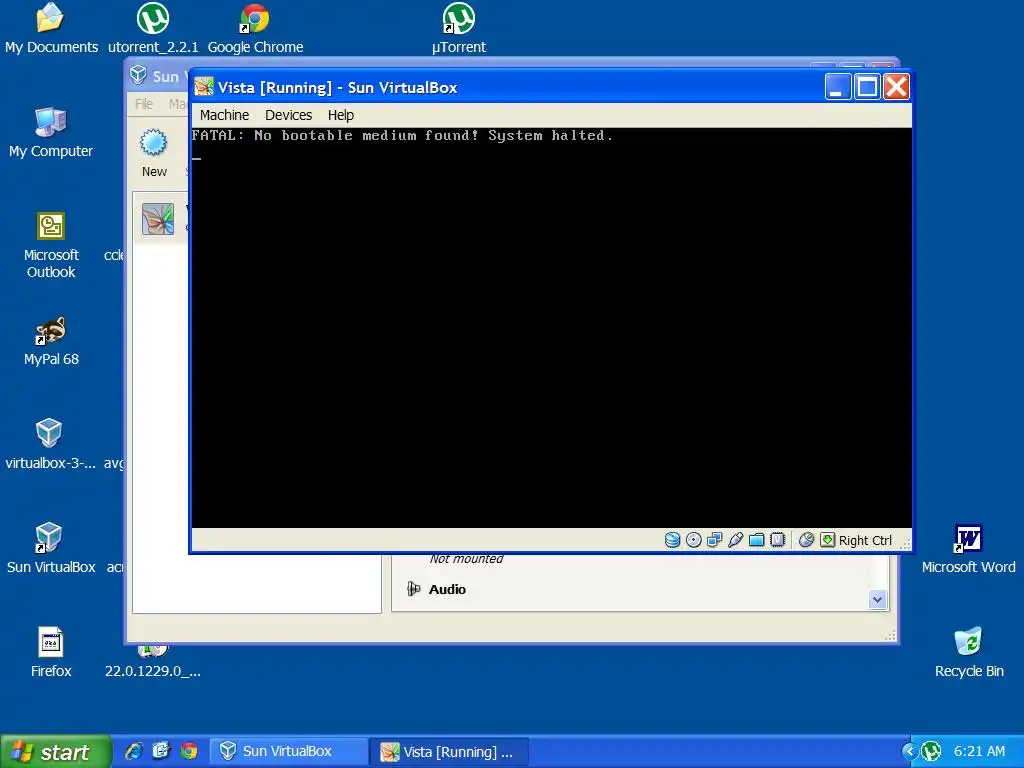Select the Sun VirtualBox desktop shortcut
Viewport: 1024px width, 768px height.
(51, 549)
